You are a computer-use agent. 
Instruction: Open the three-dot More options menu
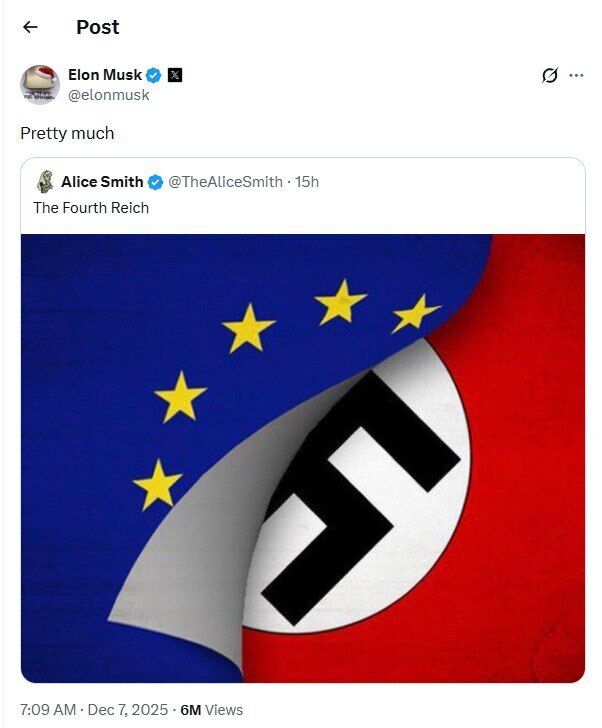[576, 75]
